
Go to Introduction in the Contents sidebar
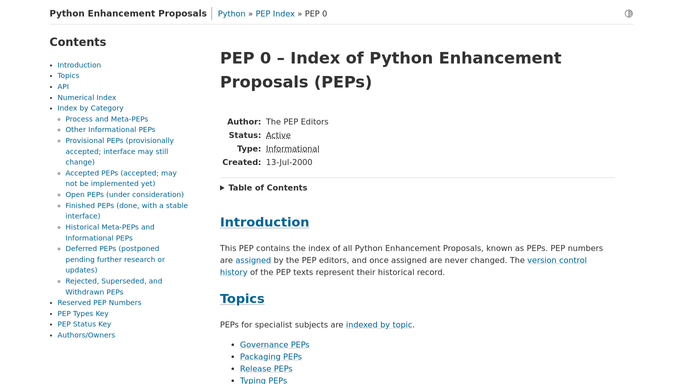coord(79,65)
